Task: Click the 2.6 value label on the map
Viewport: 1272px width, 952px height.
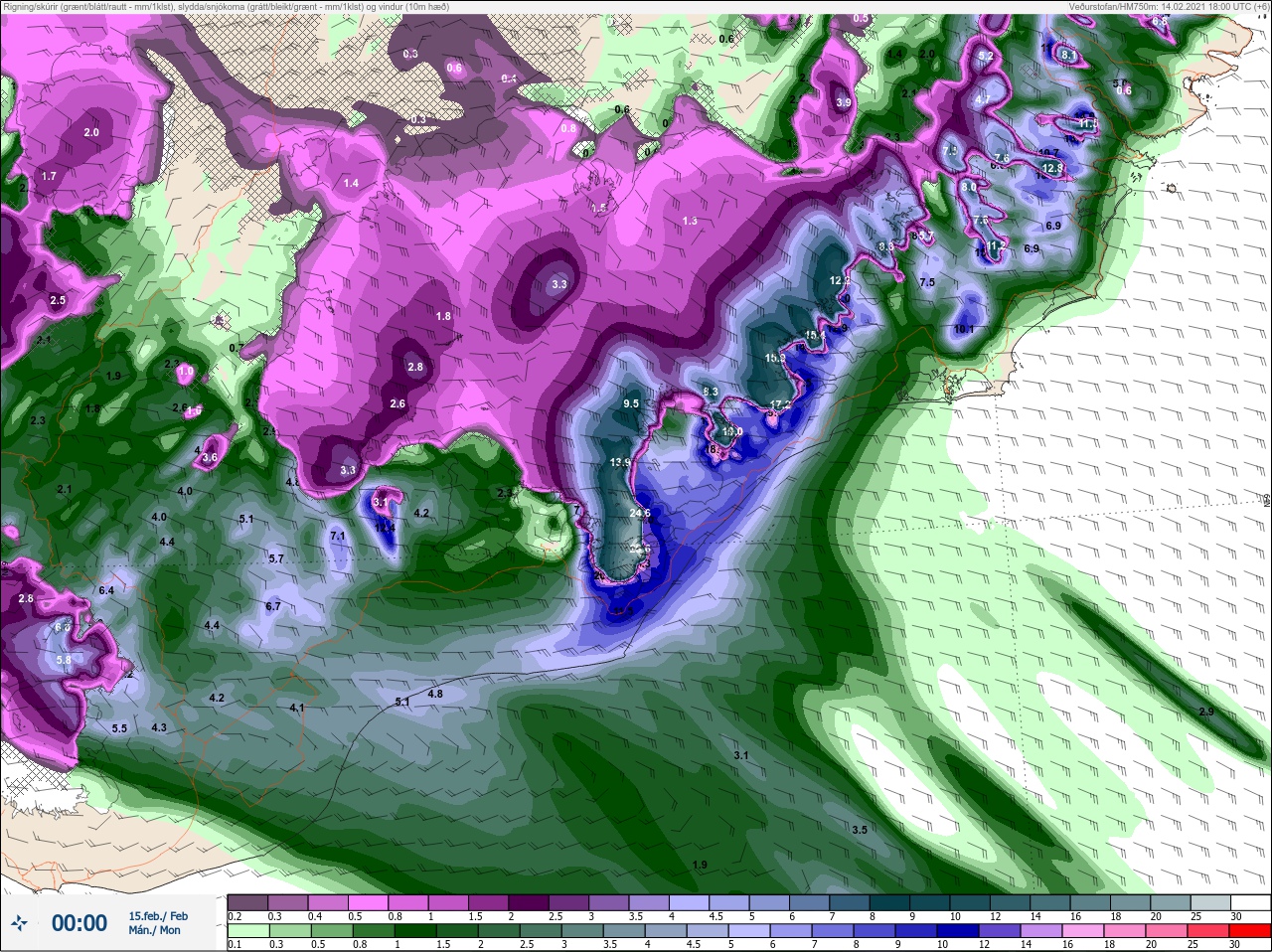Action: point(397,403)
